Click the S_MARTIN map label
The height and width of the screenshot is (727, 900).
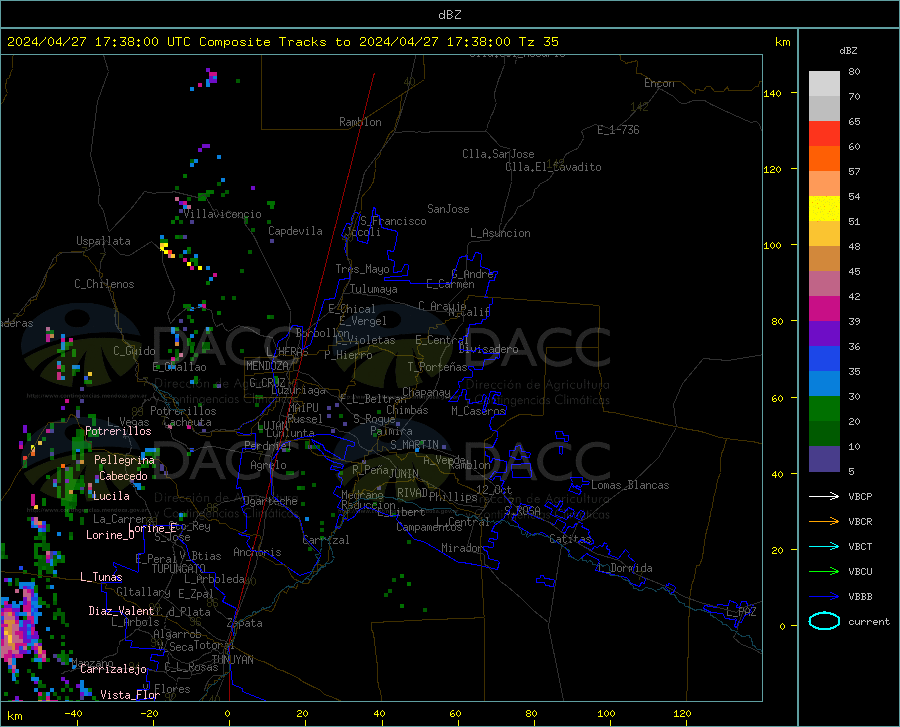[414, 445]
